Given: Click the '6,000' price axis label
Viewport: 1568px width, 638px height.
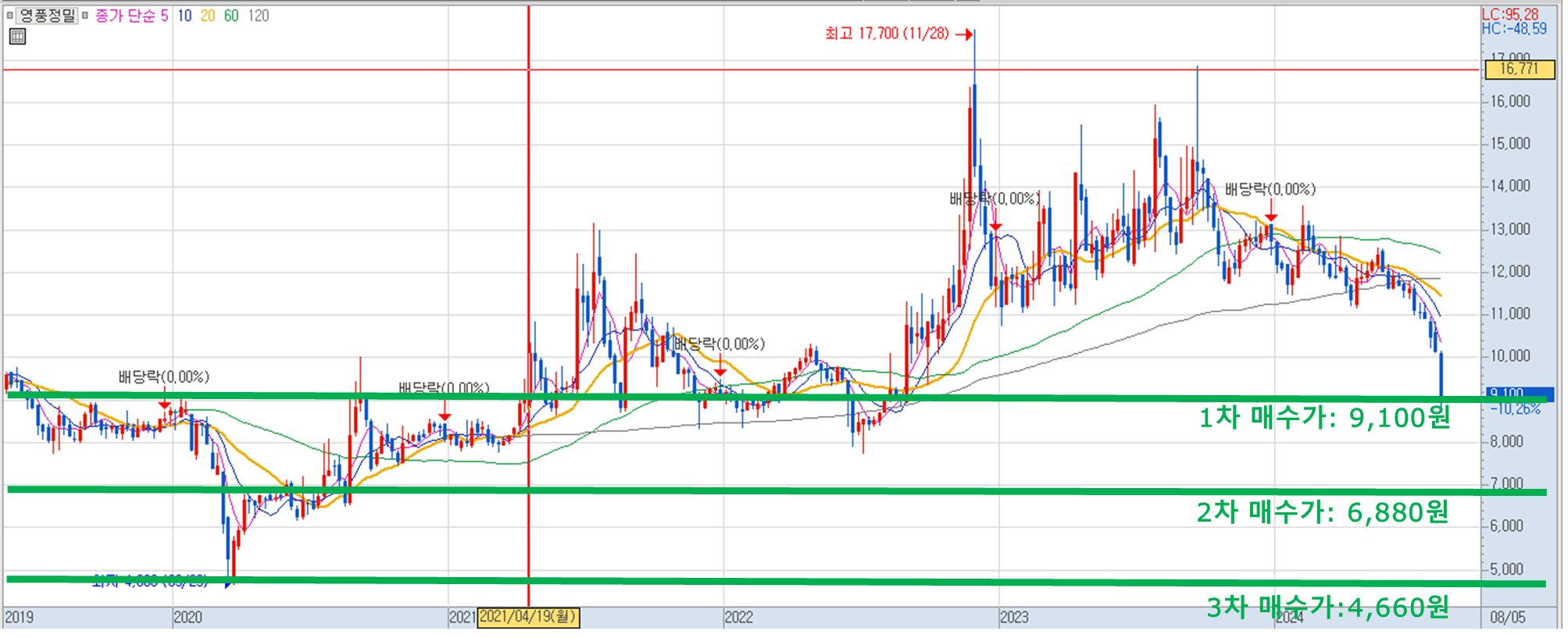Looking at the screenshot, I should point(1507,526).
